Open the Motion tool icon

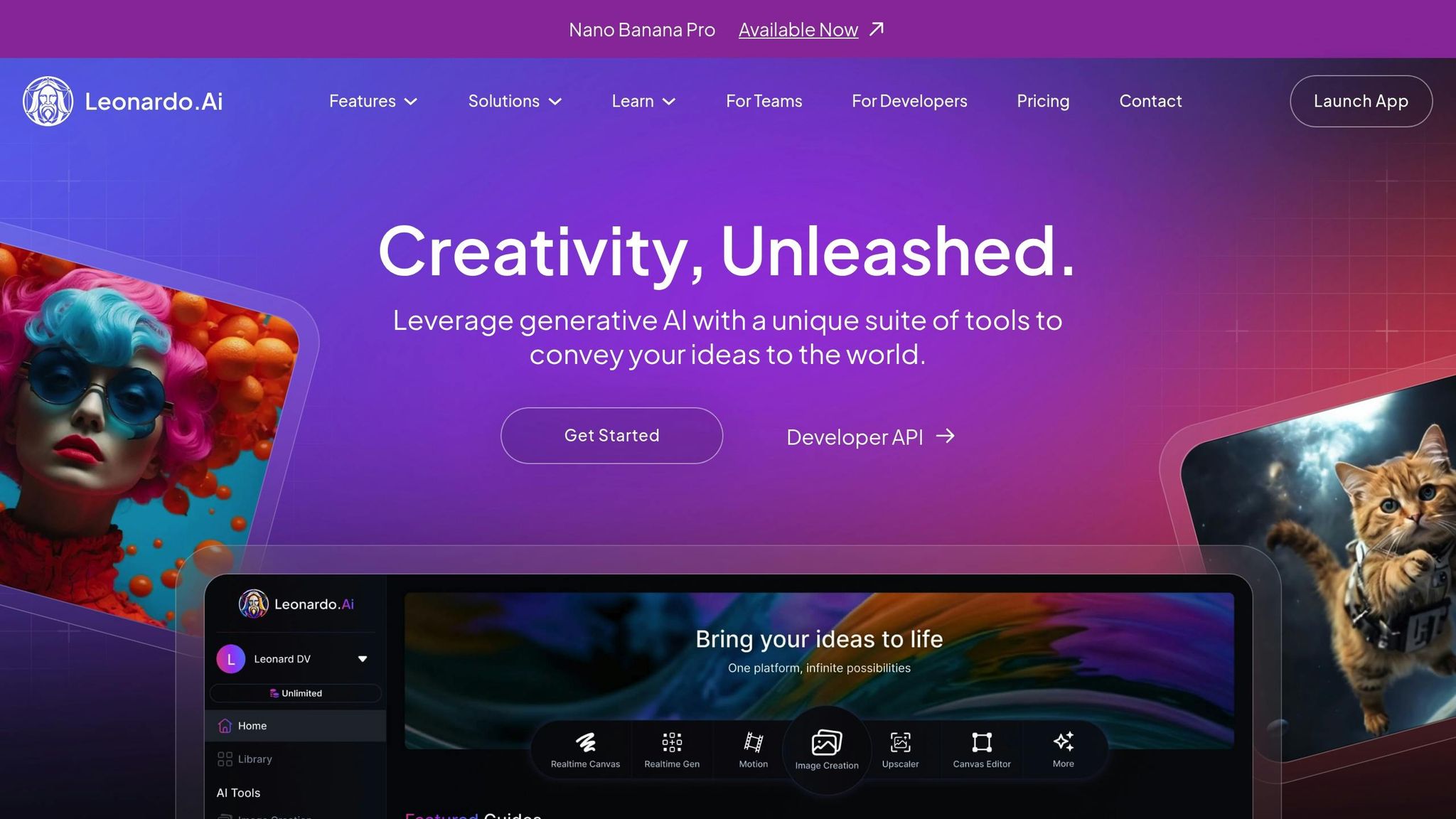pyautogui.click(x=753, y=743)
